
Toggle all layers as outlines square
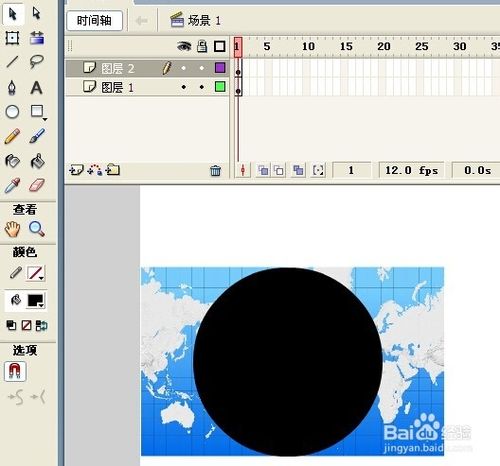(220, 46)
